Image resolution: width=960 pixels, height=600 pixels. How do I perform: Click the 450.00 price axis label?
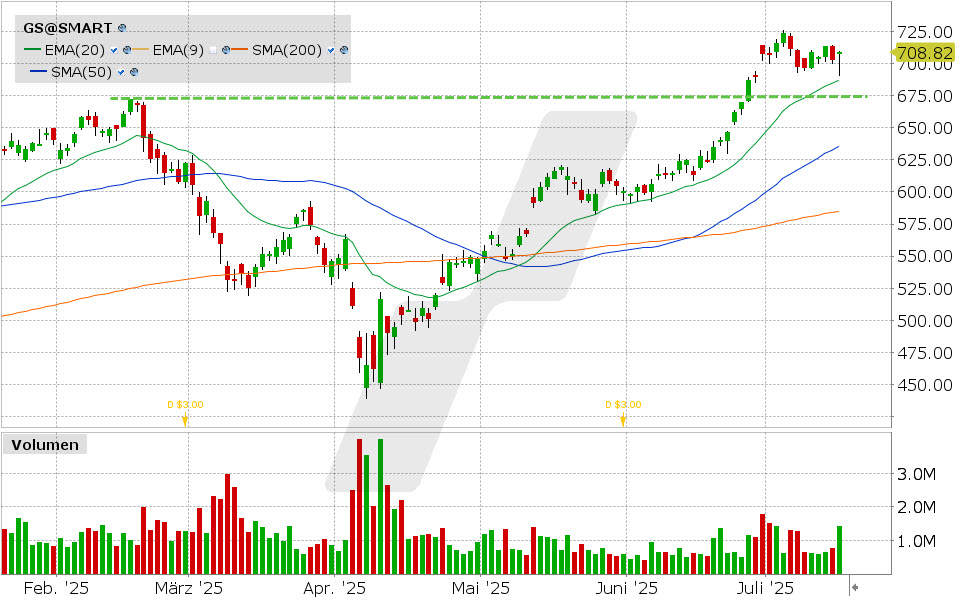click(x=924, y=385)
